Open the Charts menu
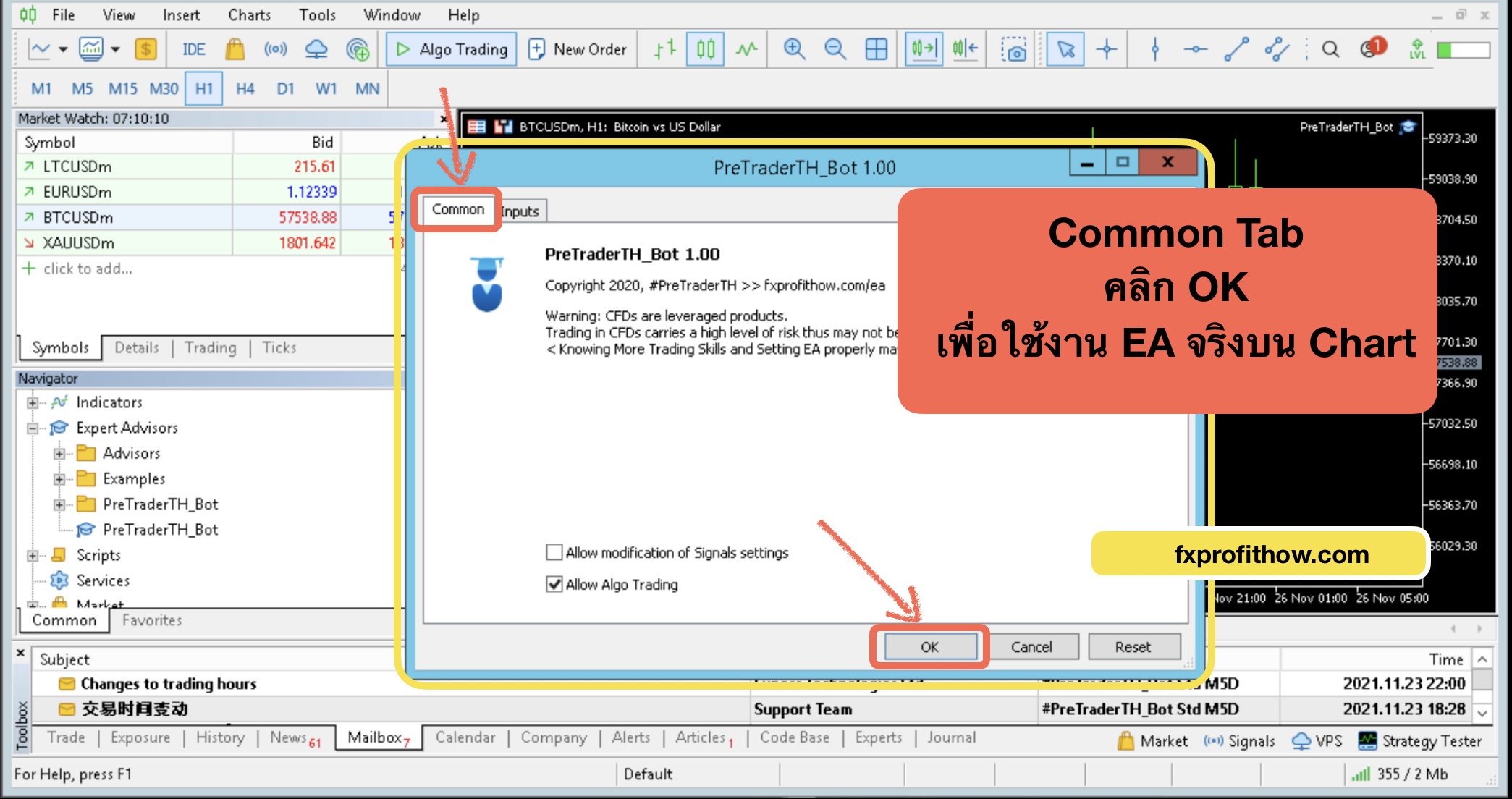The height and width of the screenshot is (799, 1512). 249,14
